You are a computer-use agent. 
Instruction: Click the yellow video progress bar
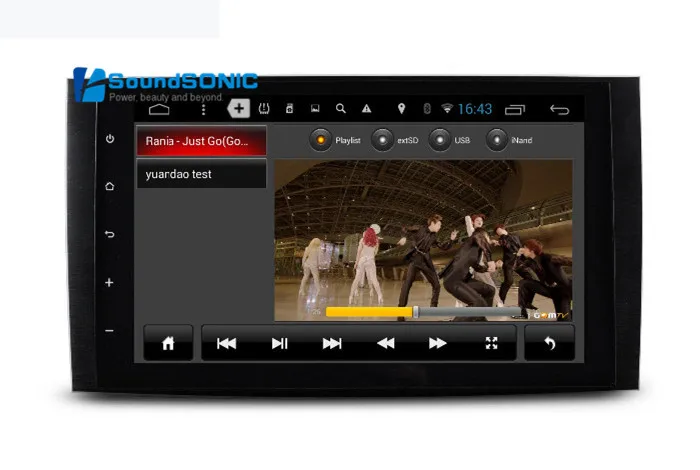pyautogui.click(x=423, y=312)
